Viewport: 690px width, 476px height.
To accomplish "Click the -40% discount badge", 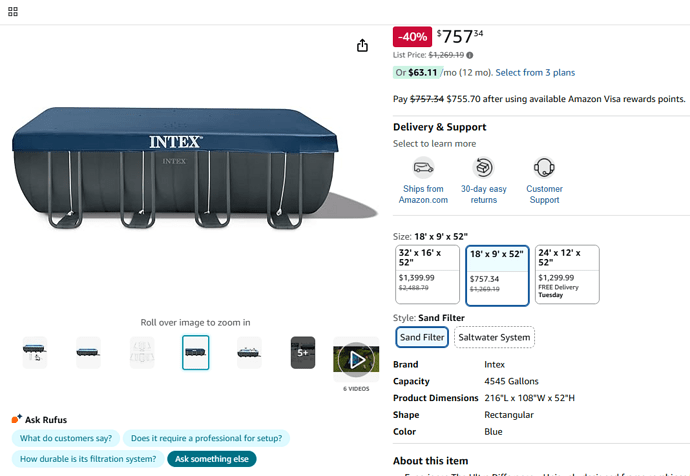I will [412, 37].
